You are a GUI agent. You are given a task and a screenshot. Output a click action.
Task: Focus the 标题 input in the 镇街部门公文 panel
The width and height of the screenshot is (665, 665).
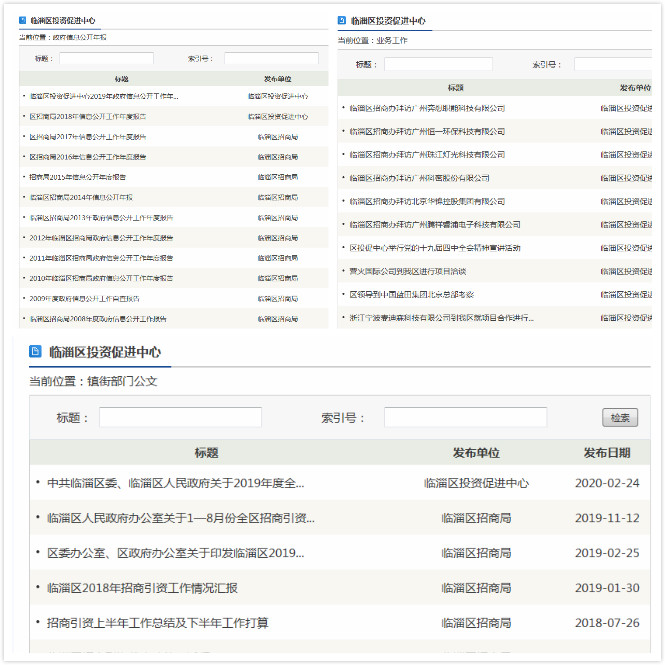point(180,417)
